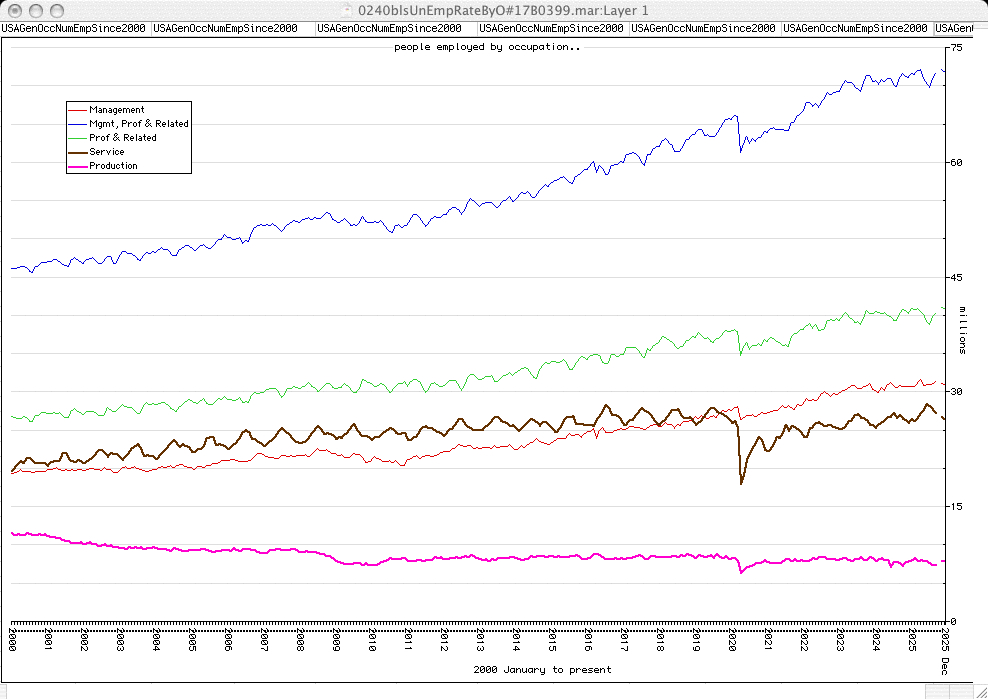This screenshot has height=699, width=988.
Task: Click the chart title 'people employed by occupation..'
Action: (x=486, y=47)
